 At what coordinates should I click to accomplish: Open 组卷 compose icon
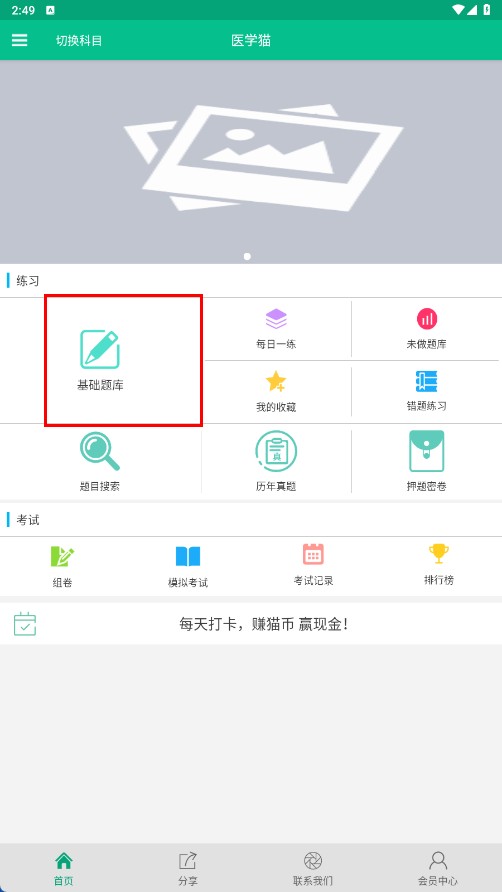[63, 556]
